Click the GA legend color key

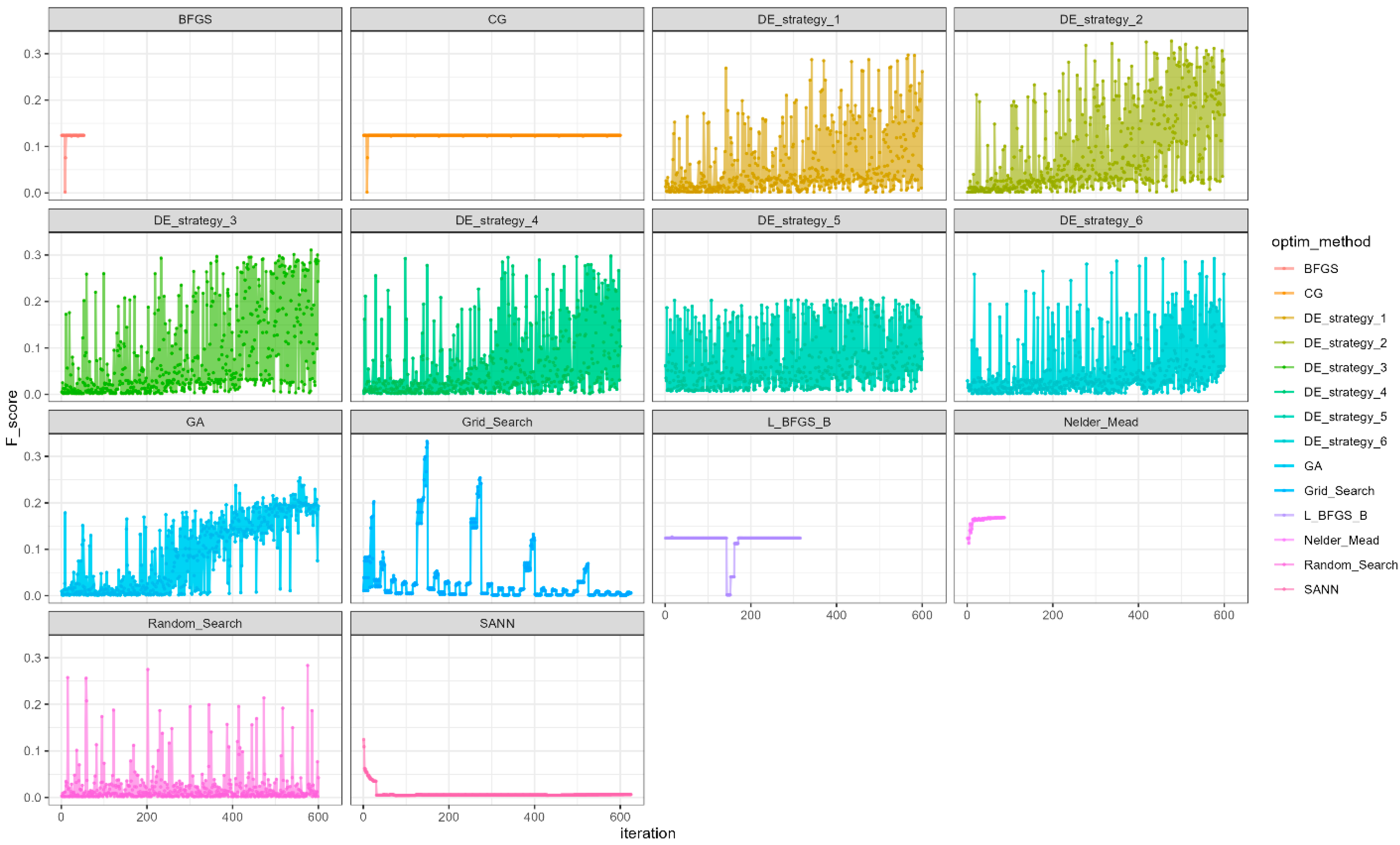tap(1283, 466)
